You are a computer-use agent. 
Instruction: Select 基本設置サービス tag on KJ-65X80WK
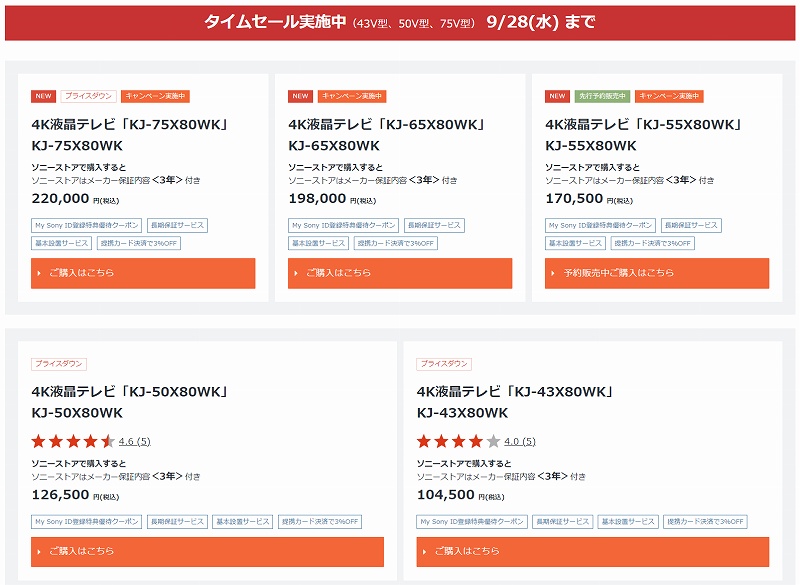[x=319, y=243]
